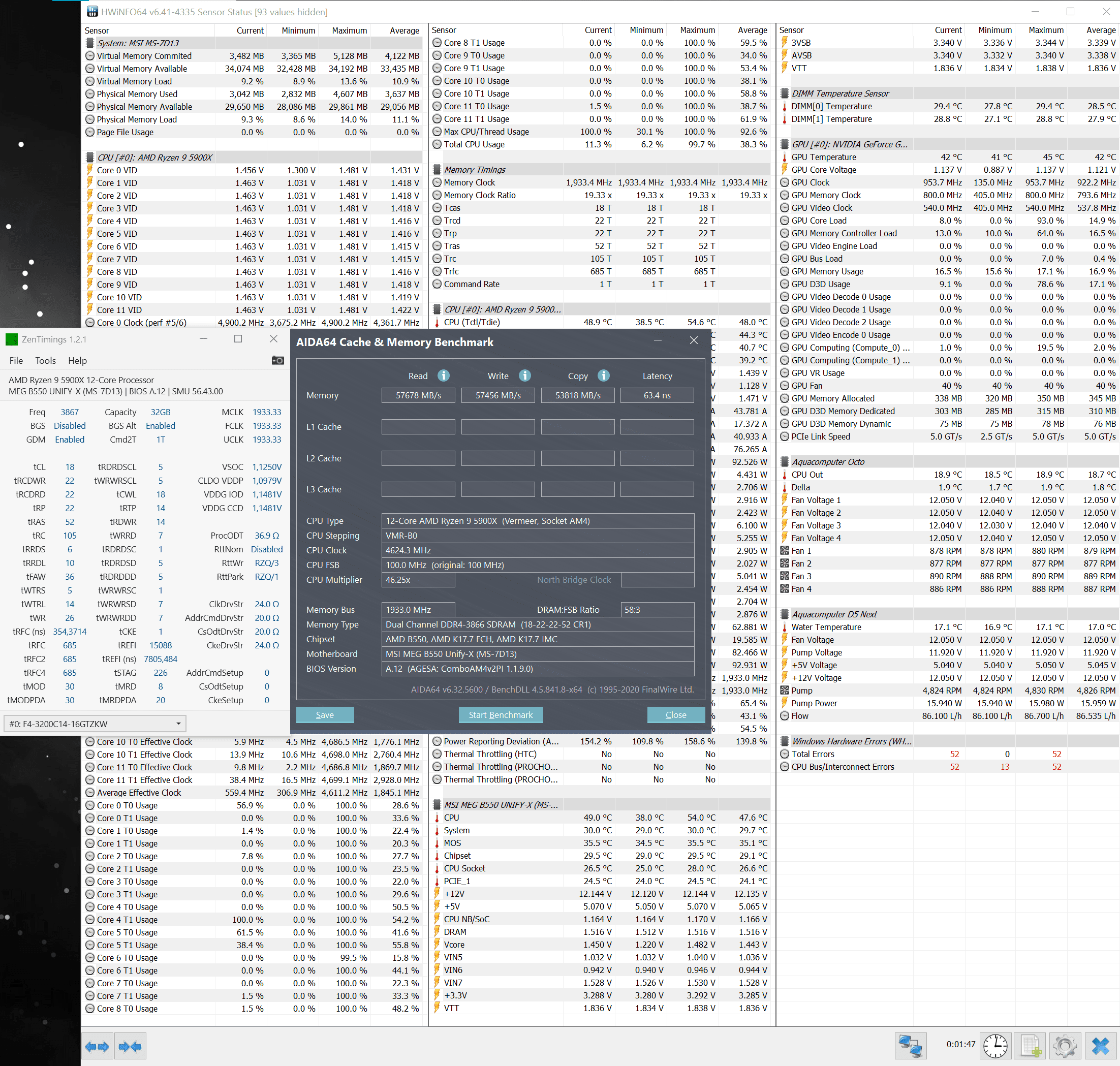
Task: Click the HWiNFO shrink columns arrows button
Action: [x=131, y=1046]
